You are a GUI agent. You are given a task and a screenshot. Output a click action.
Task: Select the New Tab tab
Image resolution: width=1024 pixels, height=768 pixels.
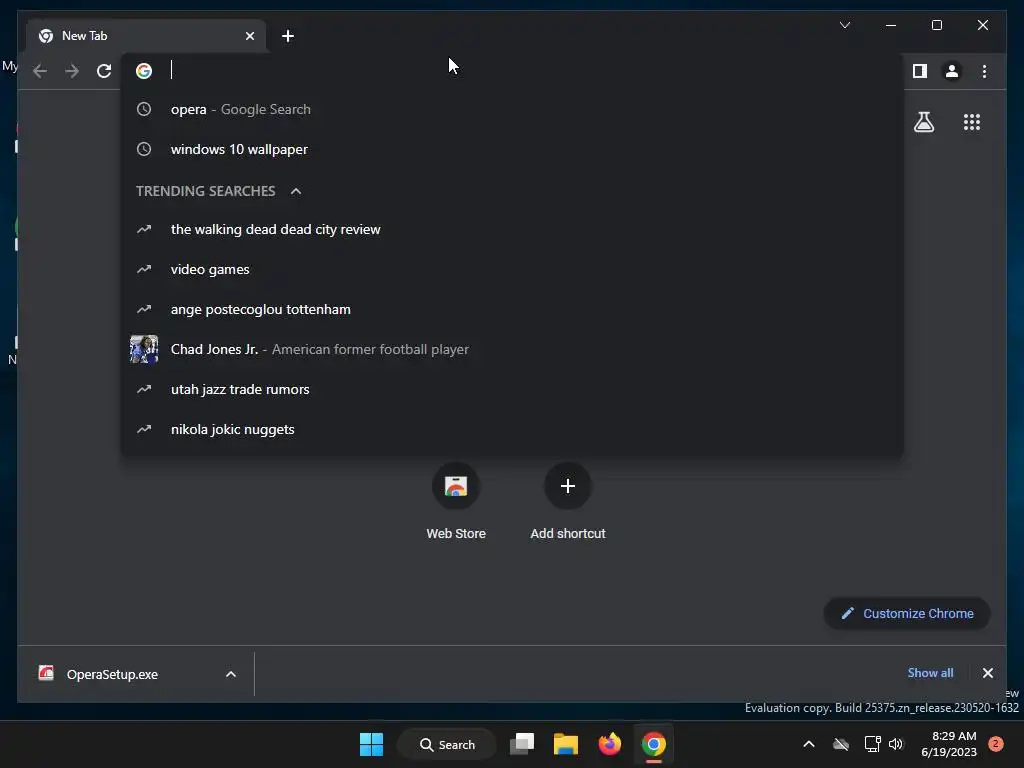146,36
